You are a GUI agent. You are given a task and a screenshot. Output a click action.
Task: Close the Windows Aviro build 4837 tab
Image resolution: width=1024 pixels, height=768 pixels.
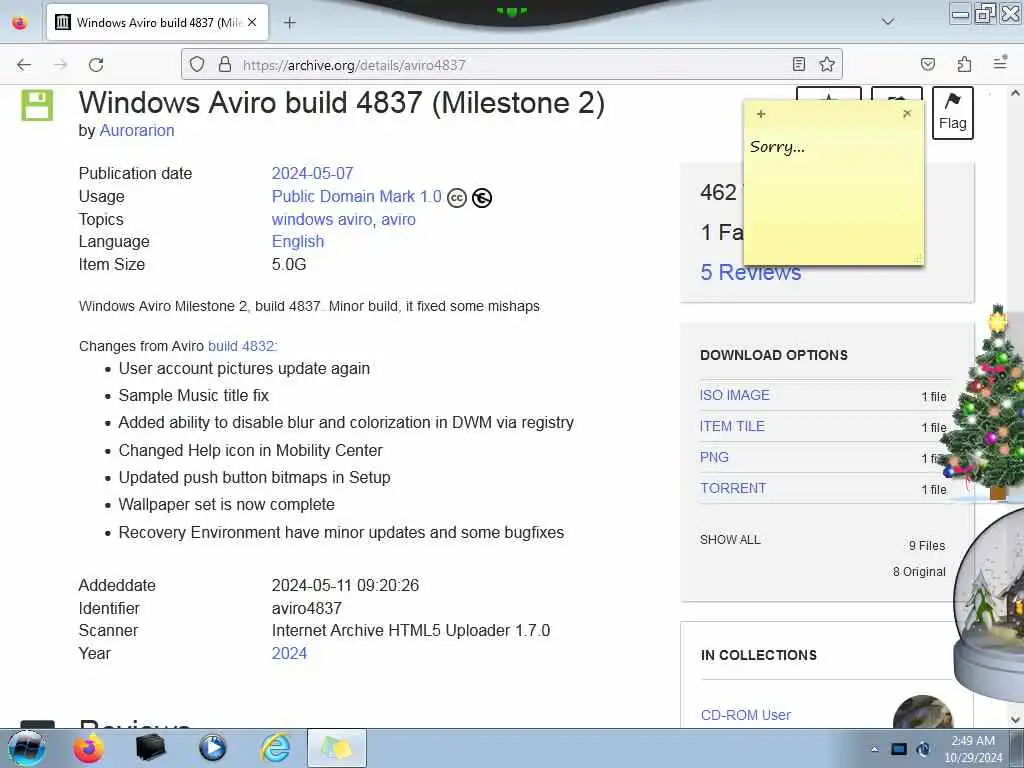252,22
